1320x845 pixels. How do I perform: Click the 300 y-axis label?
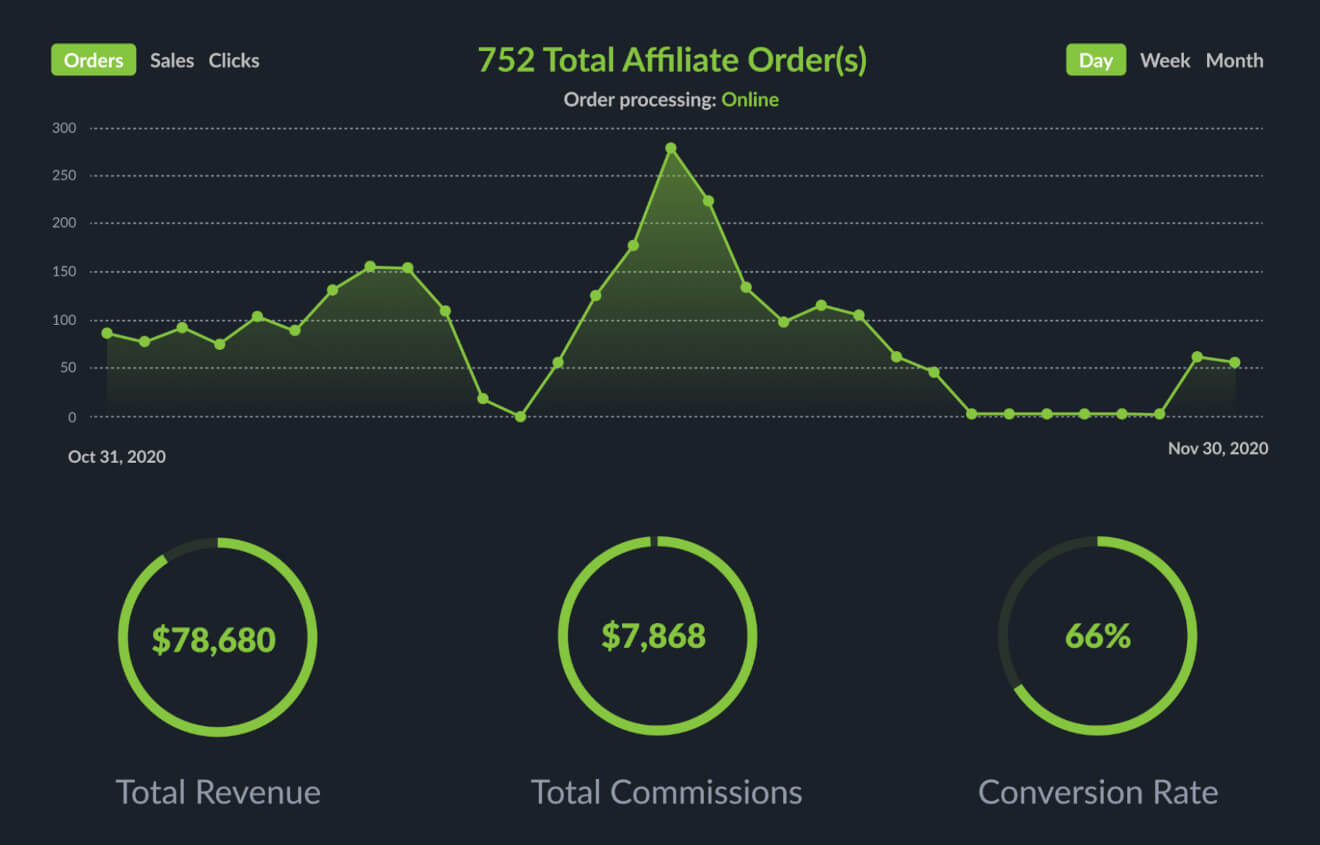point(64,128)
